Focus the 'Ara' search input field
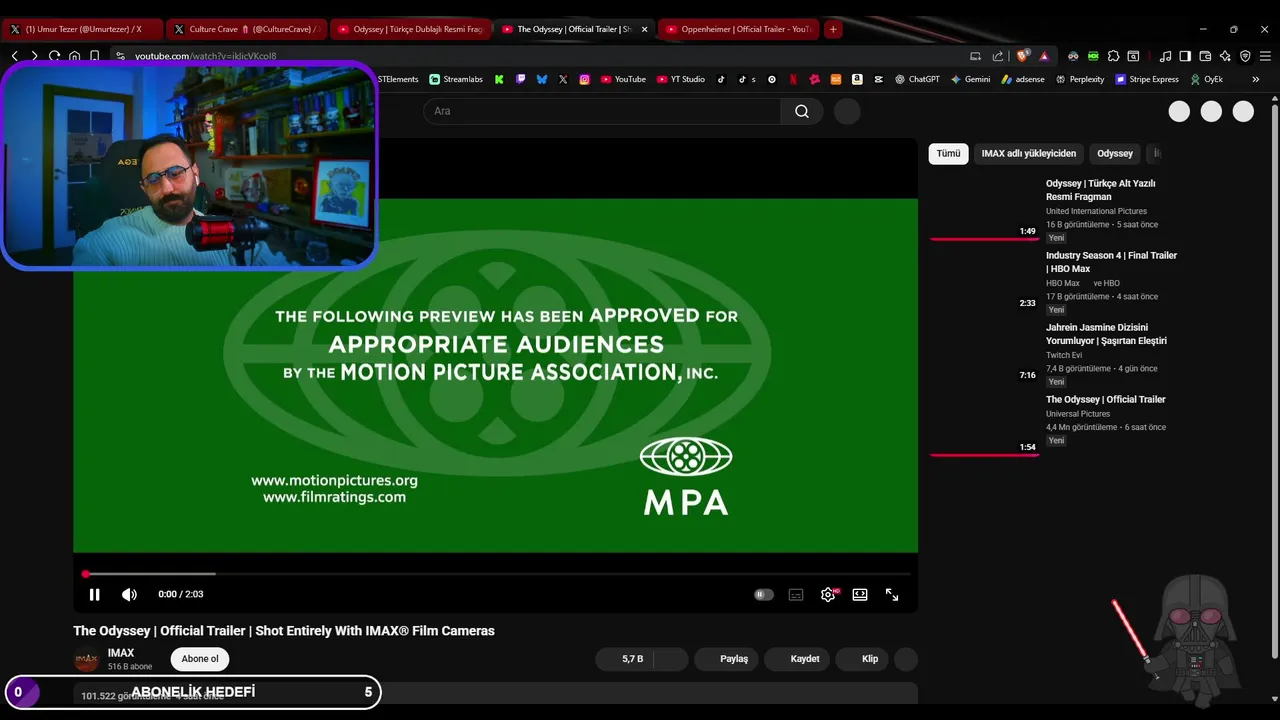1280x720 pixels. coord(602,111)
